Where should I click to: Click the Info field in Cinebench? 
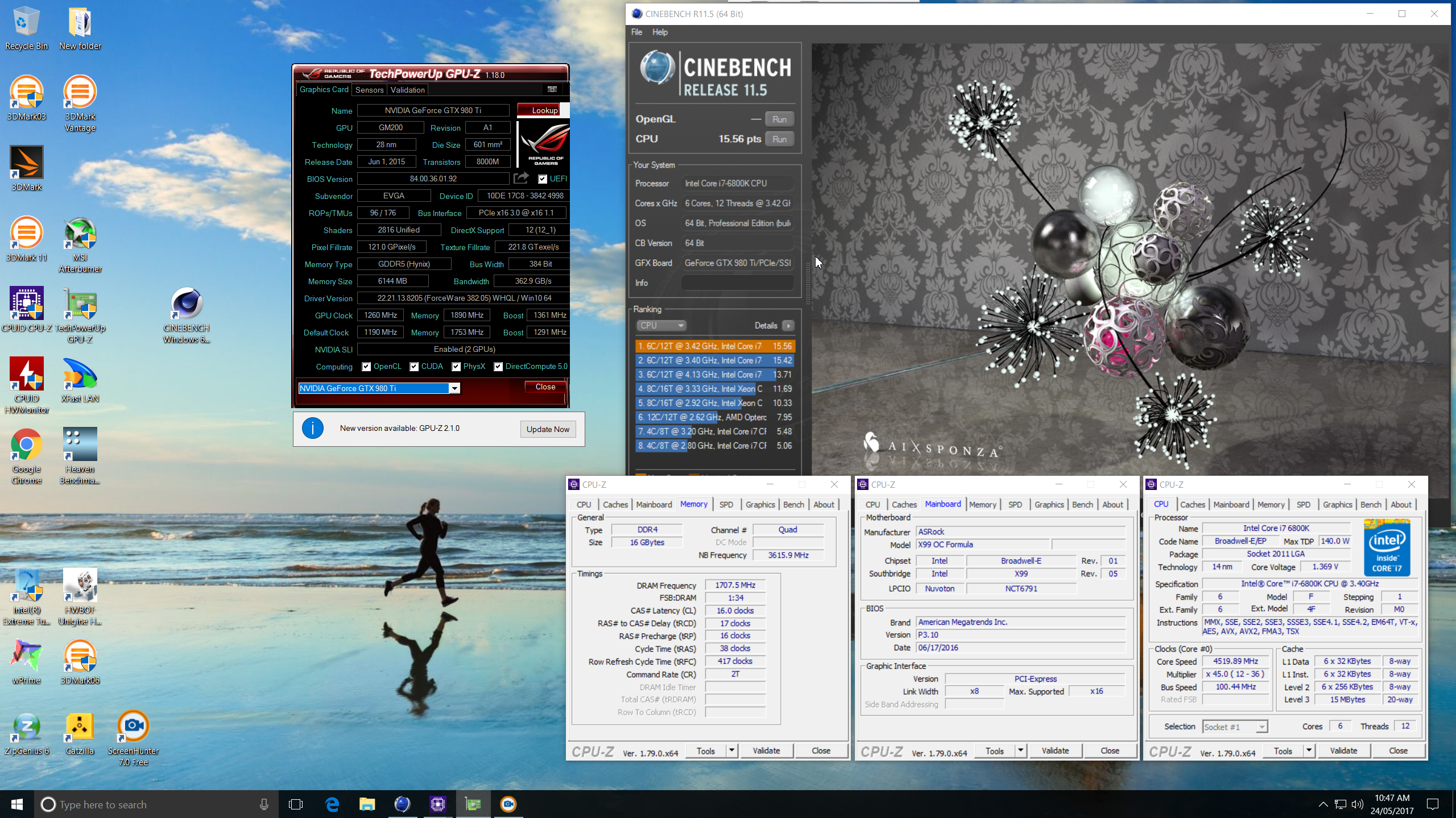[x=737, y=283]
